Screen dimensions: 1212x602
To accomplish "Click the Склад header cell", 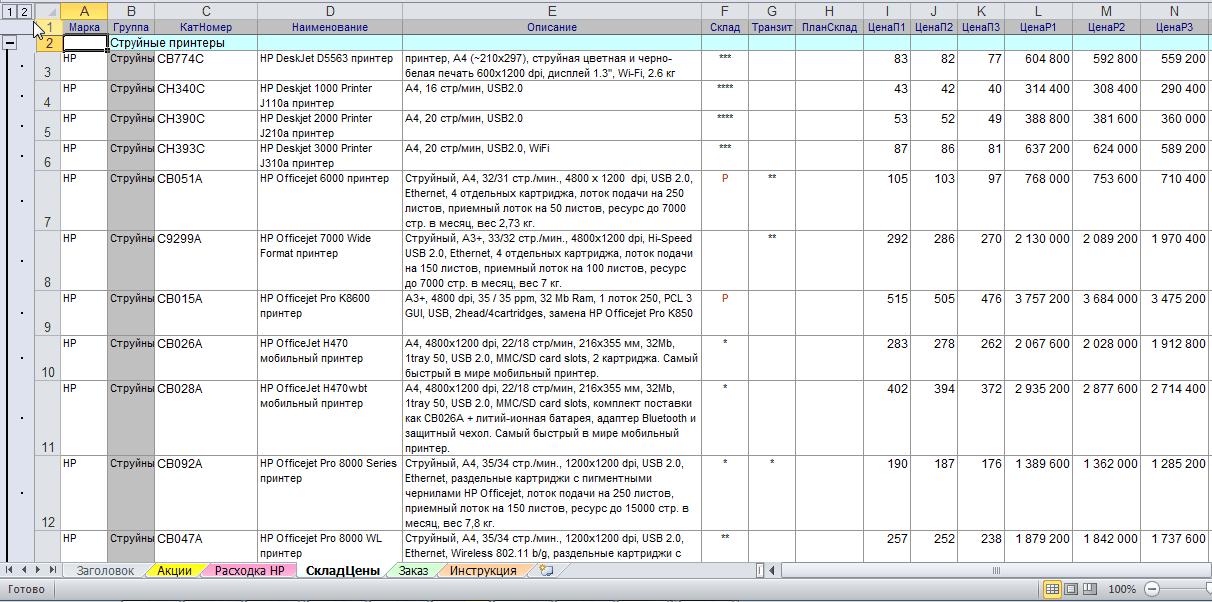I will coord(725,27).
